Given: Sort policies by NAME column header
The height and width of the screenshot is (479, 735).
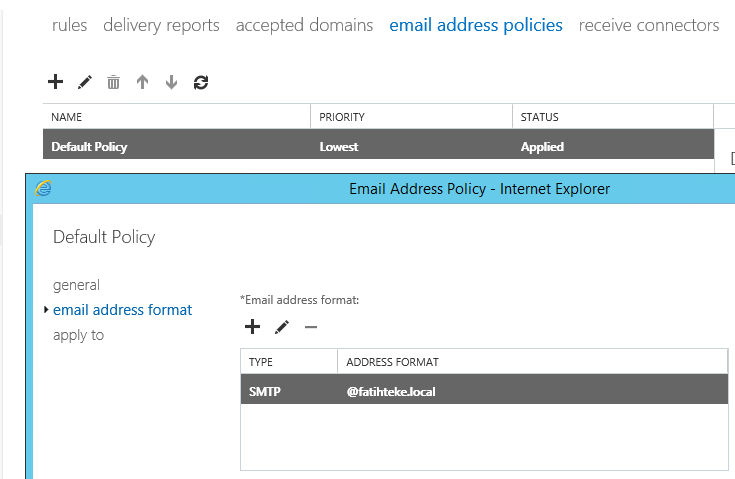Looking at the screenshot, I should [177, 117].
